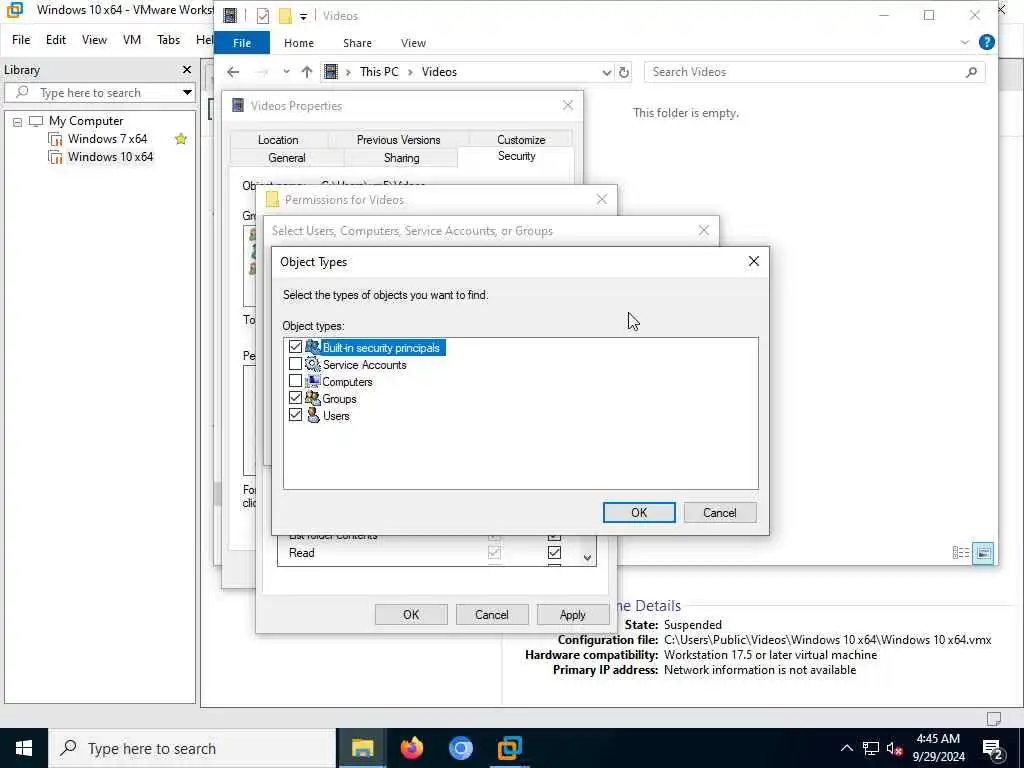This screenshot has width=1024, height=768.
Task: Check the Computers object type checkbox
Action: pos(295,381)
